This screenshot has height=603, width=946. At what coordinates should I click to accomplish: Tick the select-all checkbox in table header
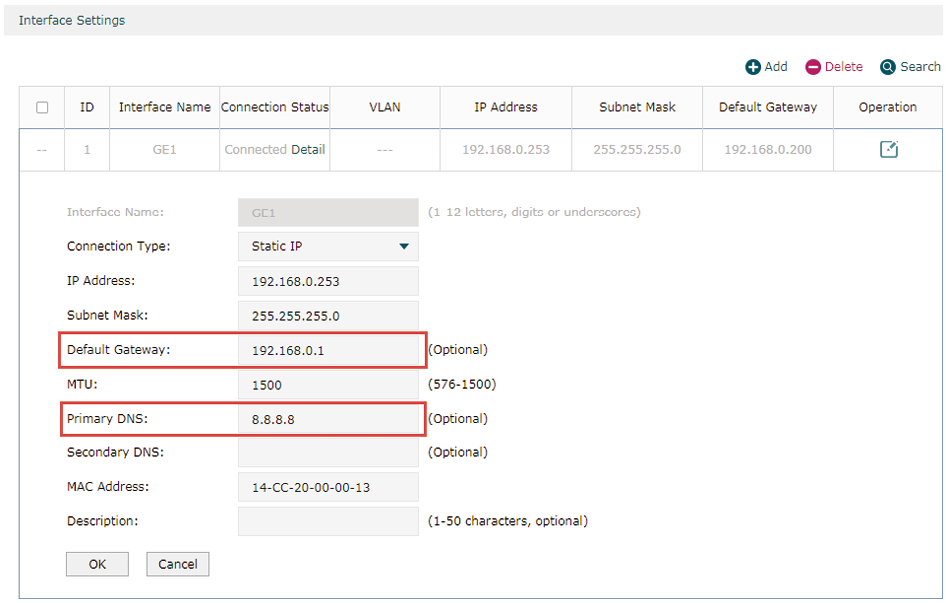(42, 107)
